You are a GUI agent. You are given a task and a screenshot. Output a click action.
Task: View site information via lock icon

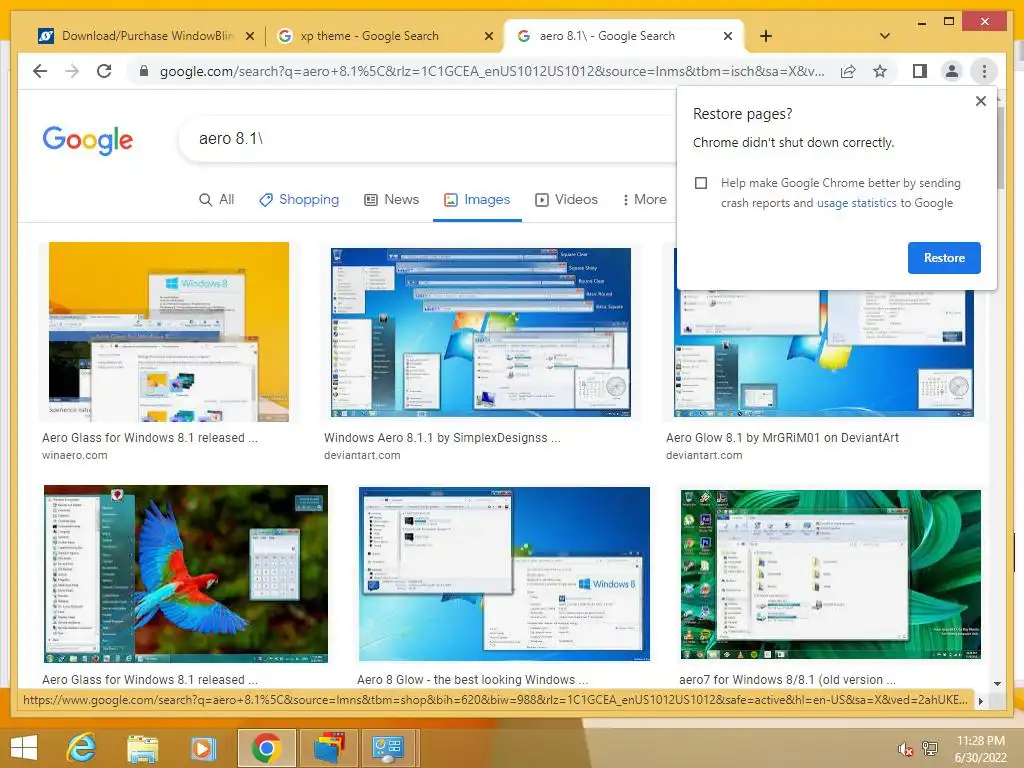tap(144, 71)
